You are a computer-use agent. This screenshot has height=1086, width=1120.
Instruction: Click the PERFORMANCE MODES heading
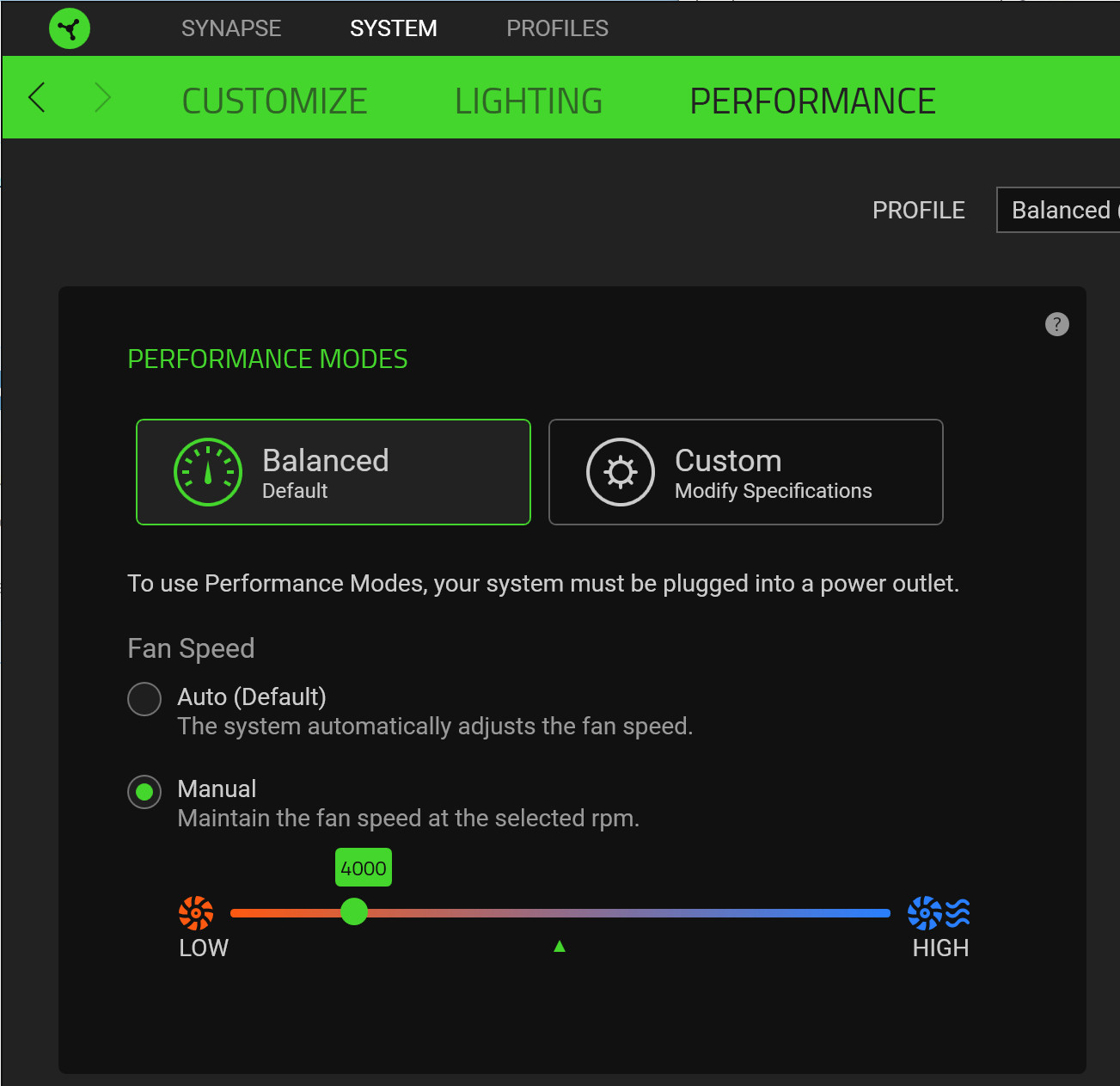tap(267, 359)
